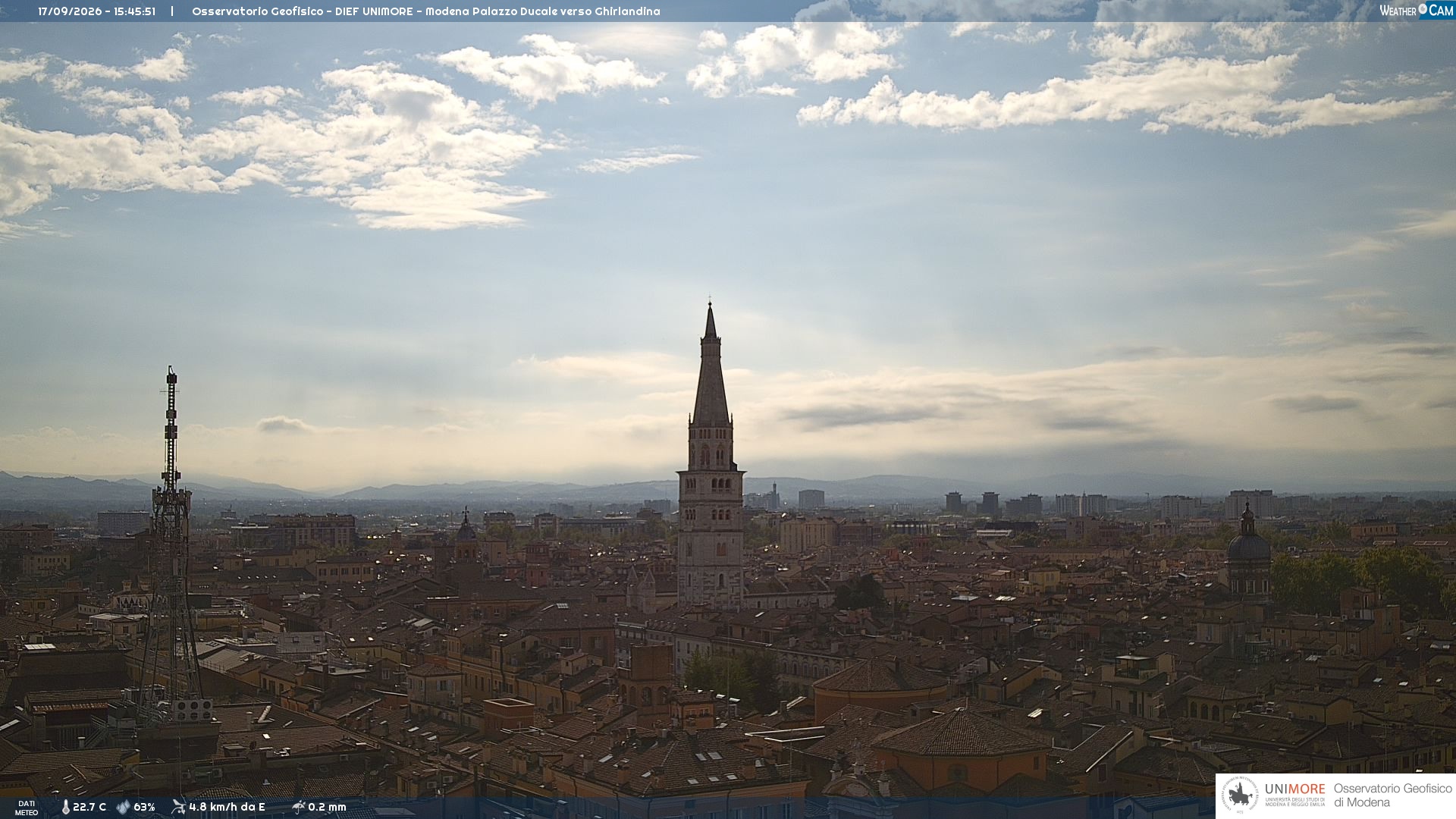The width and height of the screenshot is (1456, 819).
Task: Select the 0.2 mm rainfall value
Action: point(327,807)
